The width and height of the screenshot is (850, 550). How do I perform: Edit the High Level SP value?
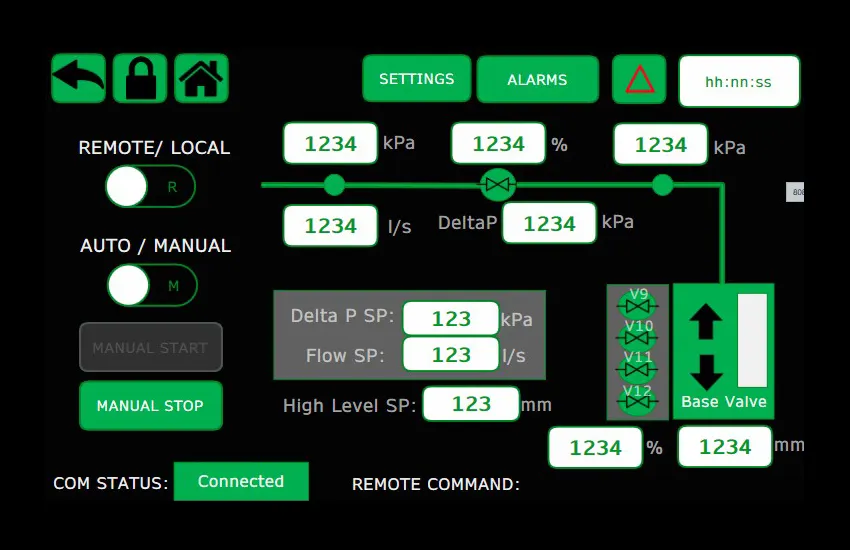tap(471, 404)
